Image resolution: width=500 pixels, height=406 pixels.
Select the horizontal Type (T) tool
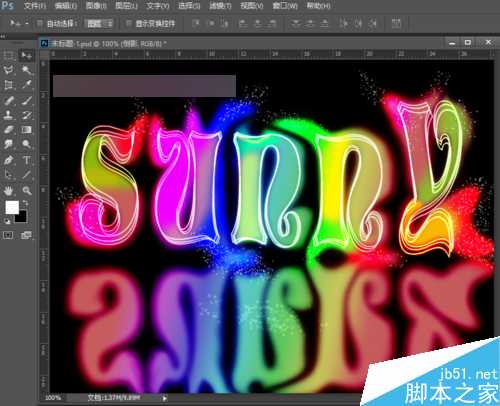point(26,160)
